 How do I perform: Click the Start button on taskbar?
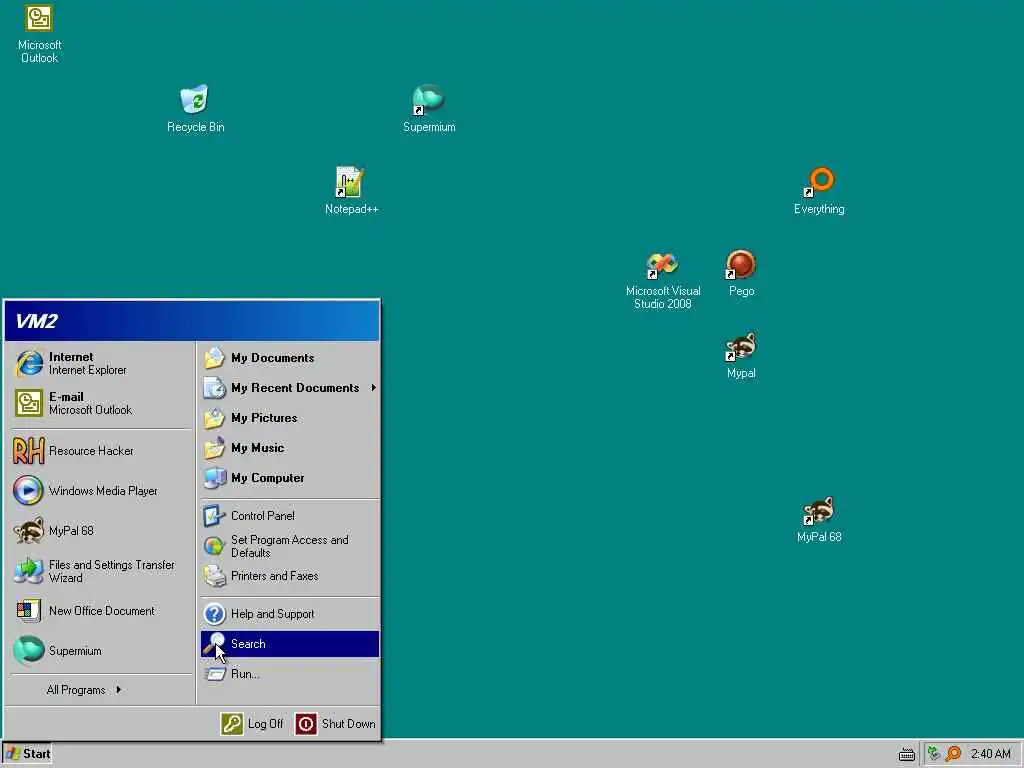27,754
